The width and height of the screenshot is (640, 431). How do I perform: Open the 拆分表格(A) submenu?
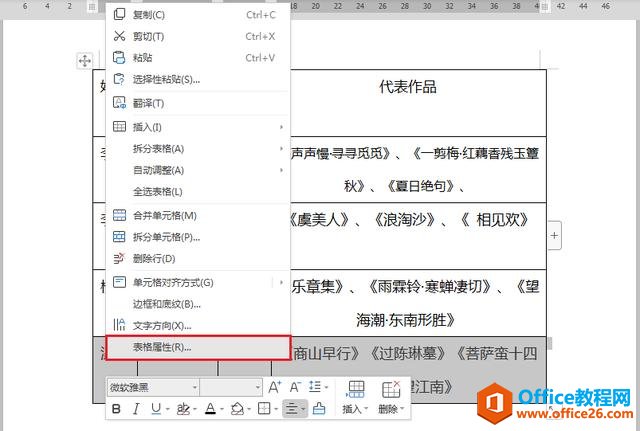[198, 149]
